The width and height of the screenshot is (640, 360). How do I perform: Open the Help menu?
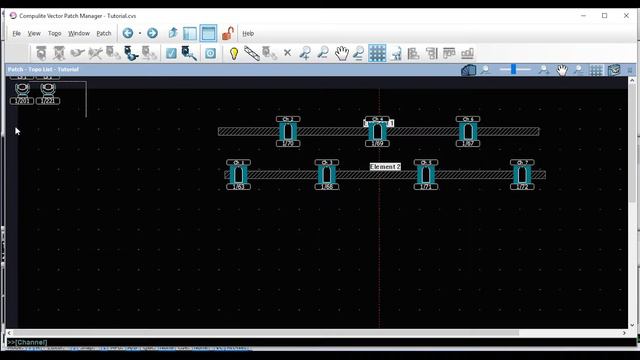click(248, 33)
